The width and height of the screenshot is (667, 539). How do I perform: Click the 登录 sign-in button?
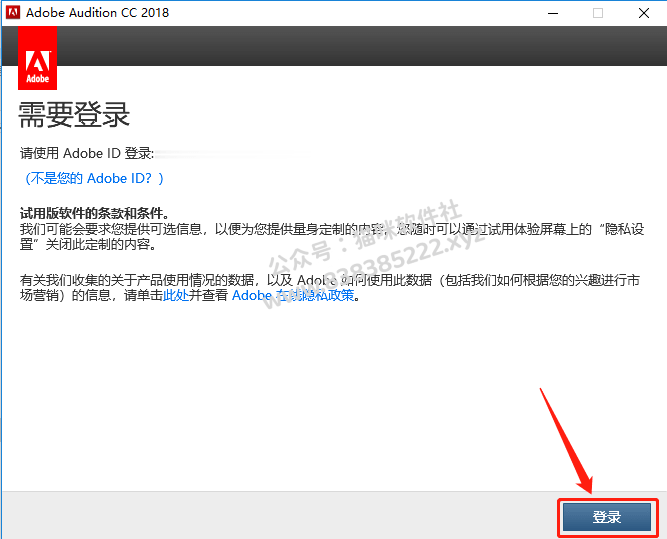pyautogui.click(x=607, y=517)
